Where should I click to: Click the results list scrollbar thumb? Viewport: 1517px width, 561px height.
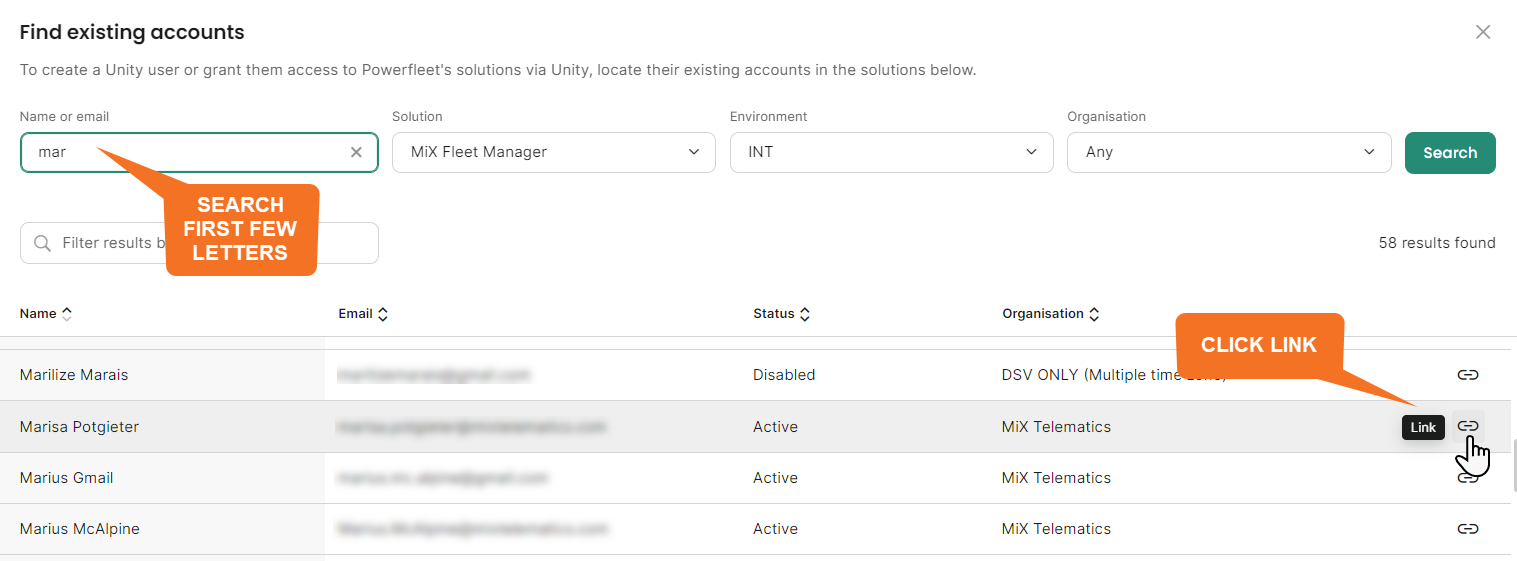click(1513, 465)
